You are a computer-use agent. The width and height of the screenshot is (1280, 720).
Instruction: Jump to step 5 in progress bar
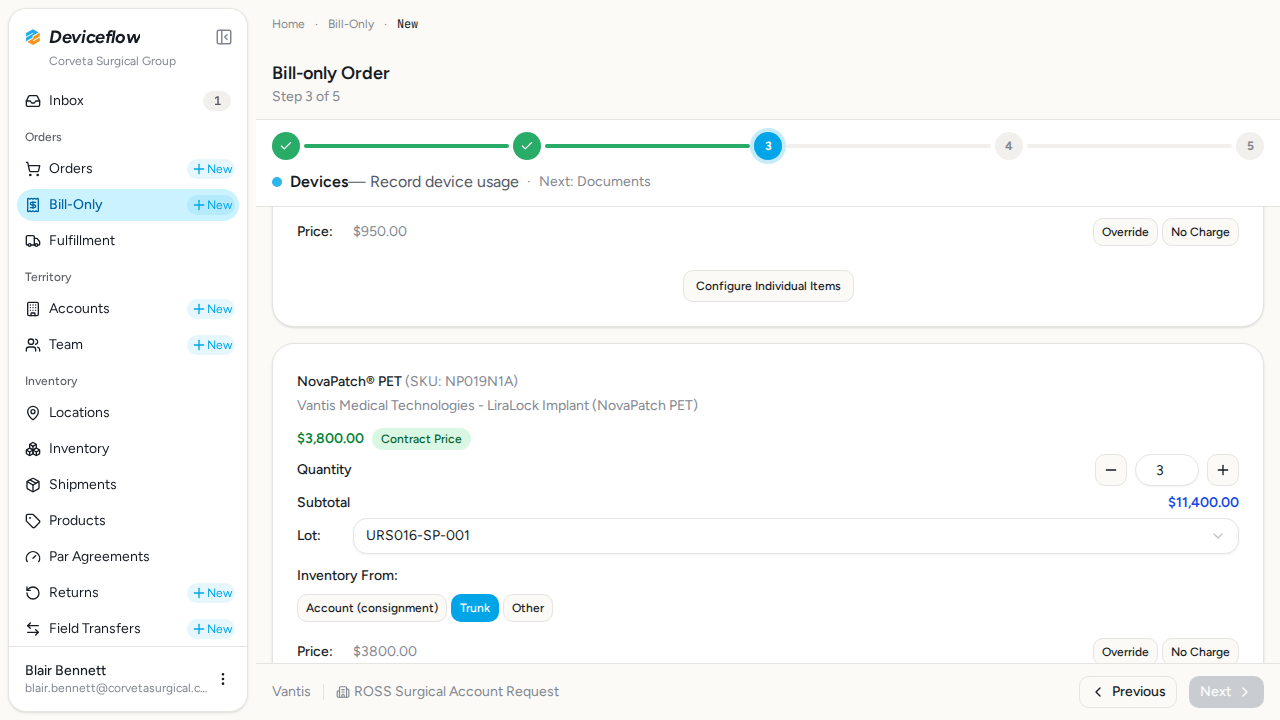[1250, 146]
